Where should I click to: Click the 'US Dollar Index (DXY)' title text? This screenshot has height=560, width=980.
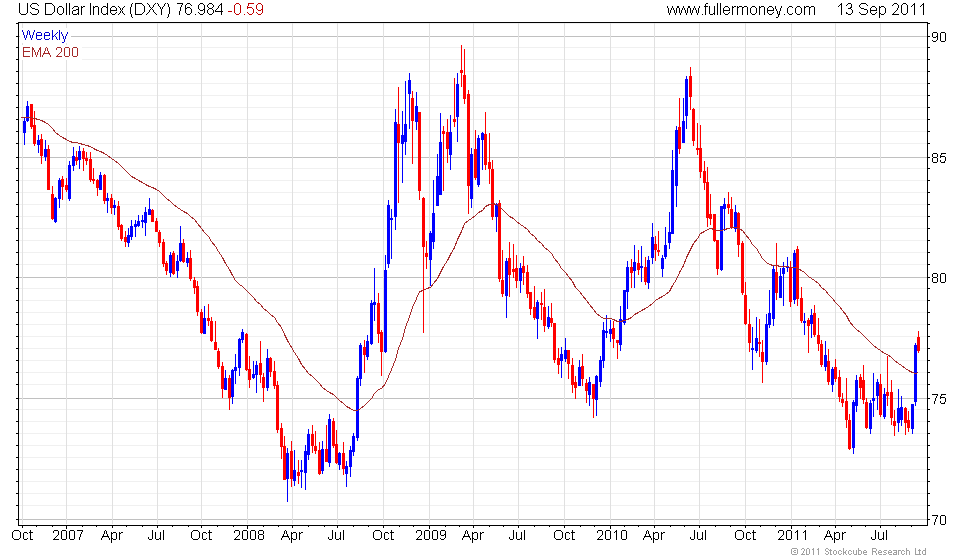(94, 9)
